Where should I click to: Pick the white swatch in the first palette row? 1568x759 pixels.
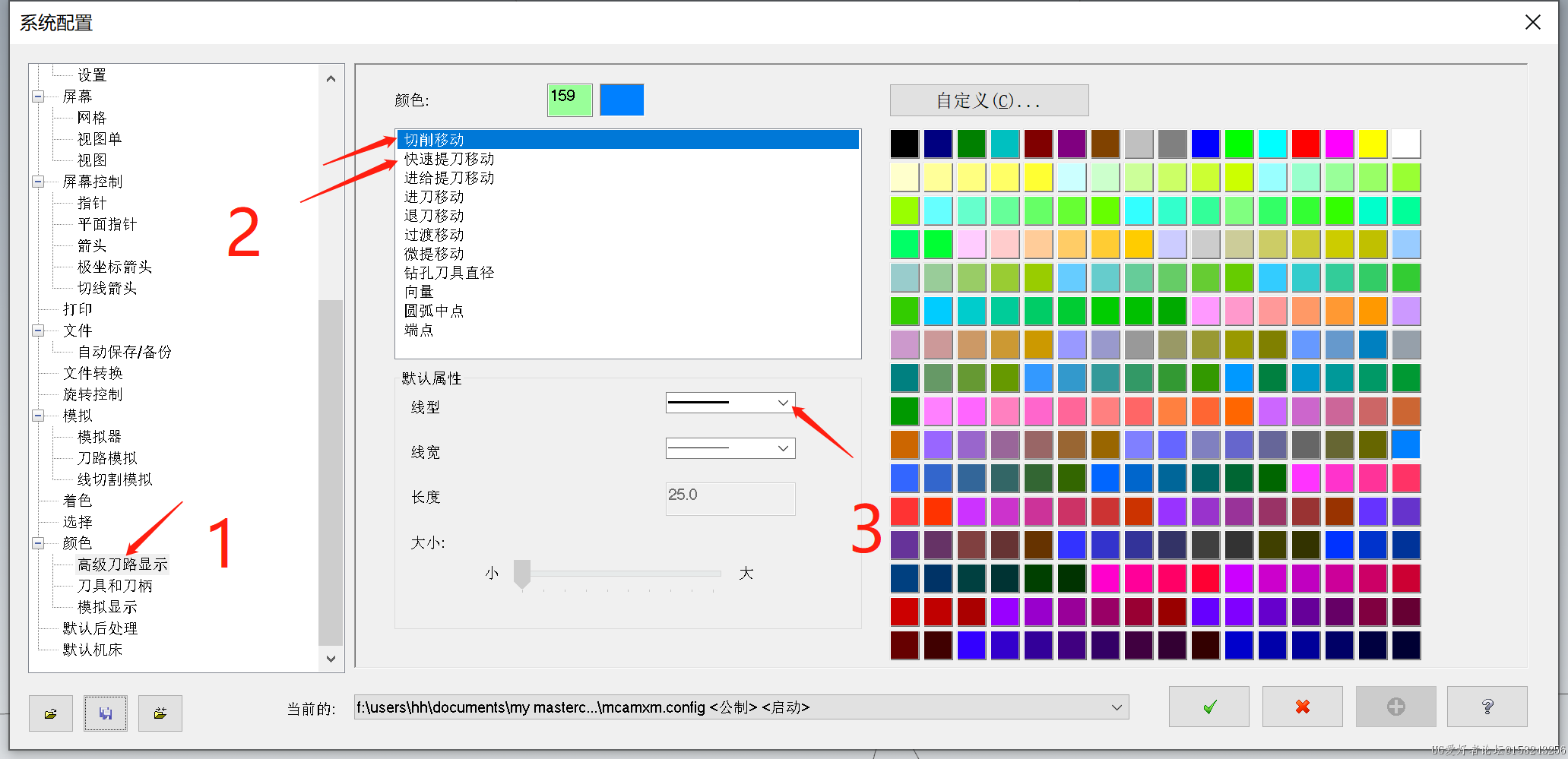click(x=1406, y=144)
